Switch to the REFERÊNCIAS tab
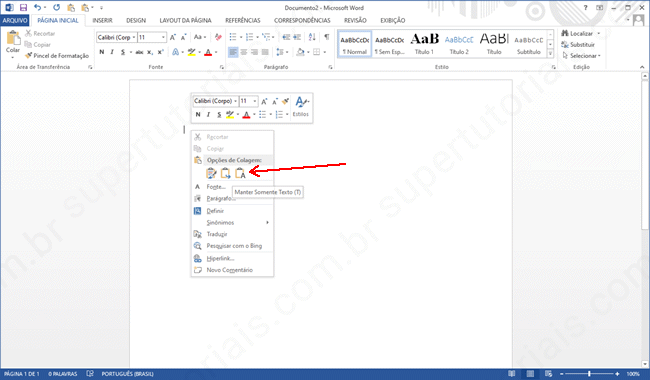The height and width of the screenshot is (380, 650). 243,20
